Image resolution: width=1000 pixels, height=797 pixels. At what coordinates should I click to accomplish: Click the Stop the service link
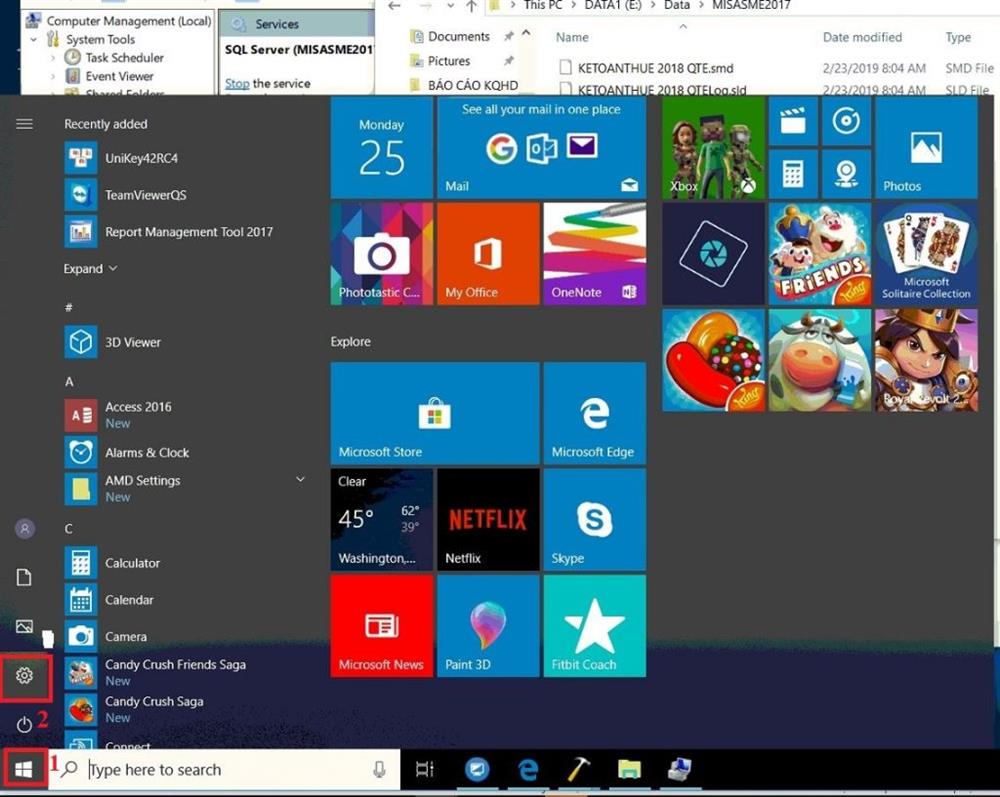[237, 84]
